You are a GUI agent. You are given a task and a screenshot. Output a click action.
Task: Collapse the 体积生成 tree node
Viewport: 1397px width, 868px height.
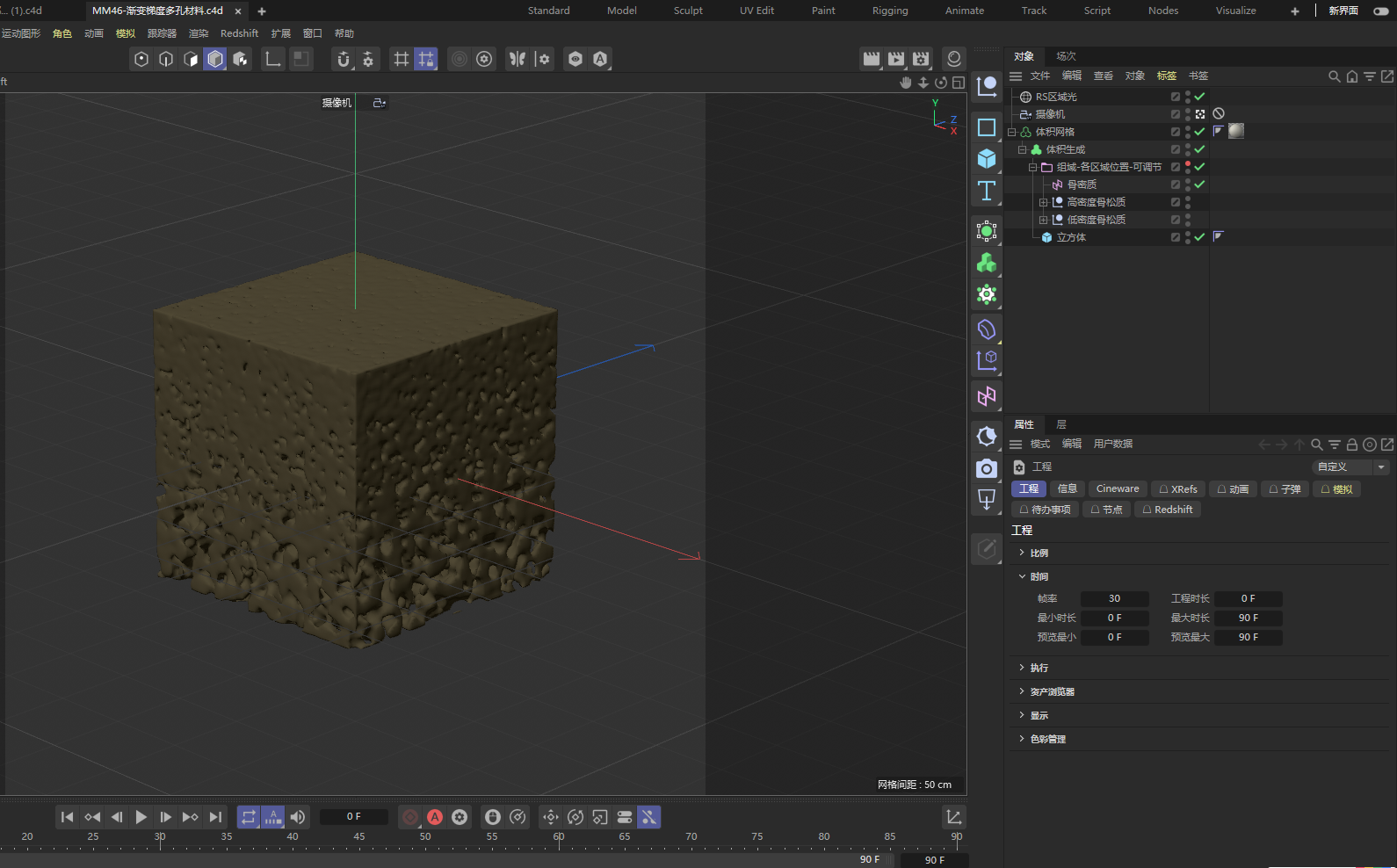[x=1022, y=149]
